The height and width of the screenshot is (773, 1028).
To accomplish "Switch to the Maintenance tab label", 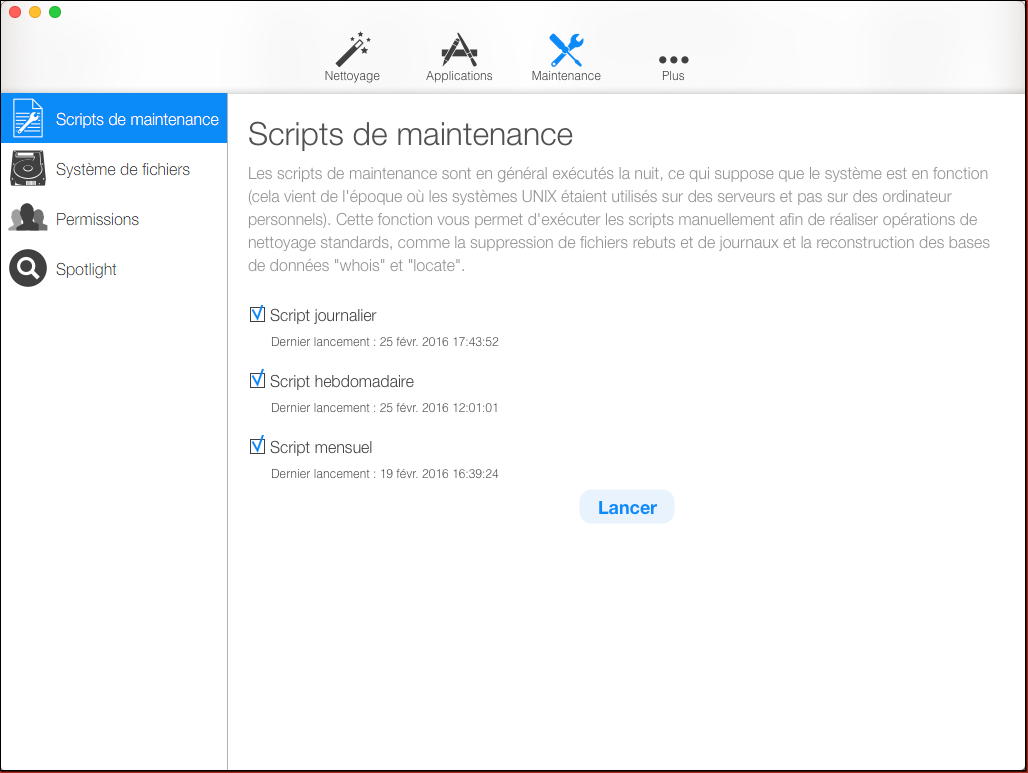I will (566, 76).
